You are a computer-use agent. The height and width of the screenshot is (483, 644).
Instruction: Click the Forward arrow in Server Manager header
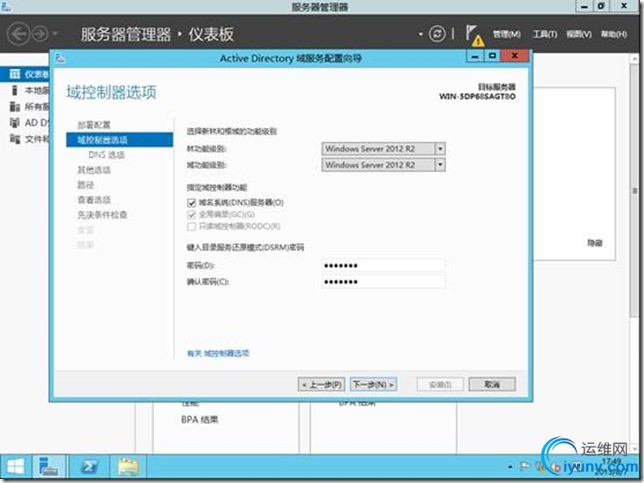(40, 34)
